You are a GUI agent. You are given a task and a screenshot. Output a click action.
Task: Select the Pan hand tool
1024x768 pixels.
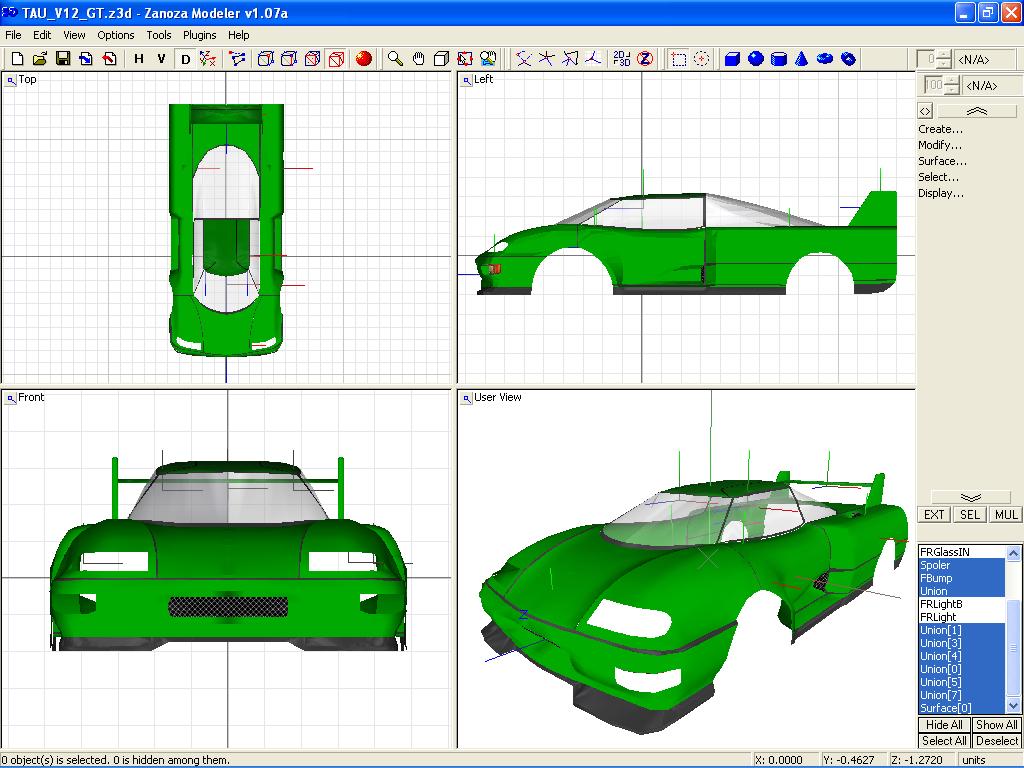click(418, 59)
